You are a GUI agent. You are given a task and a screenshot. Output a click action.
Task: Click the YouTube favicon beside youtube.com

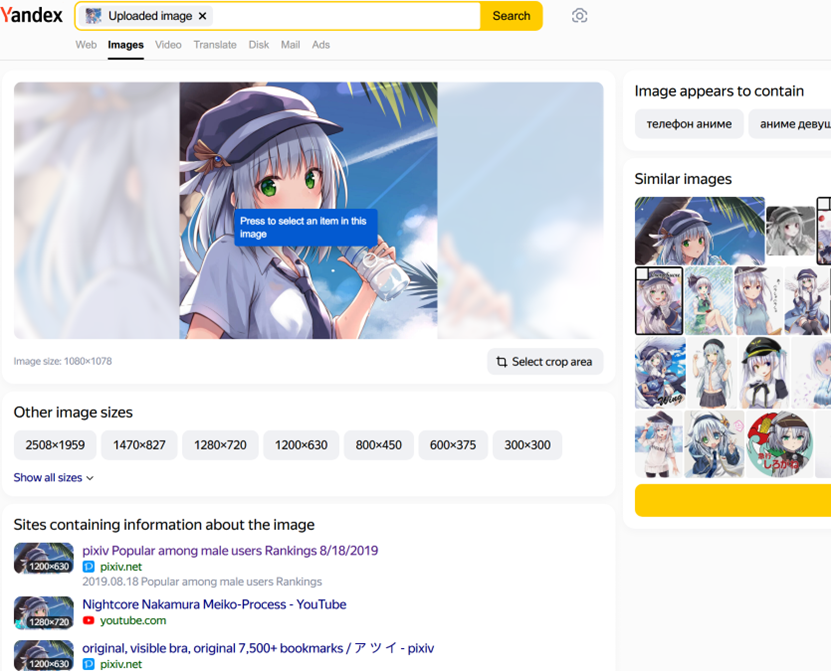tap(89, 621)
